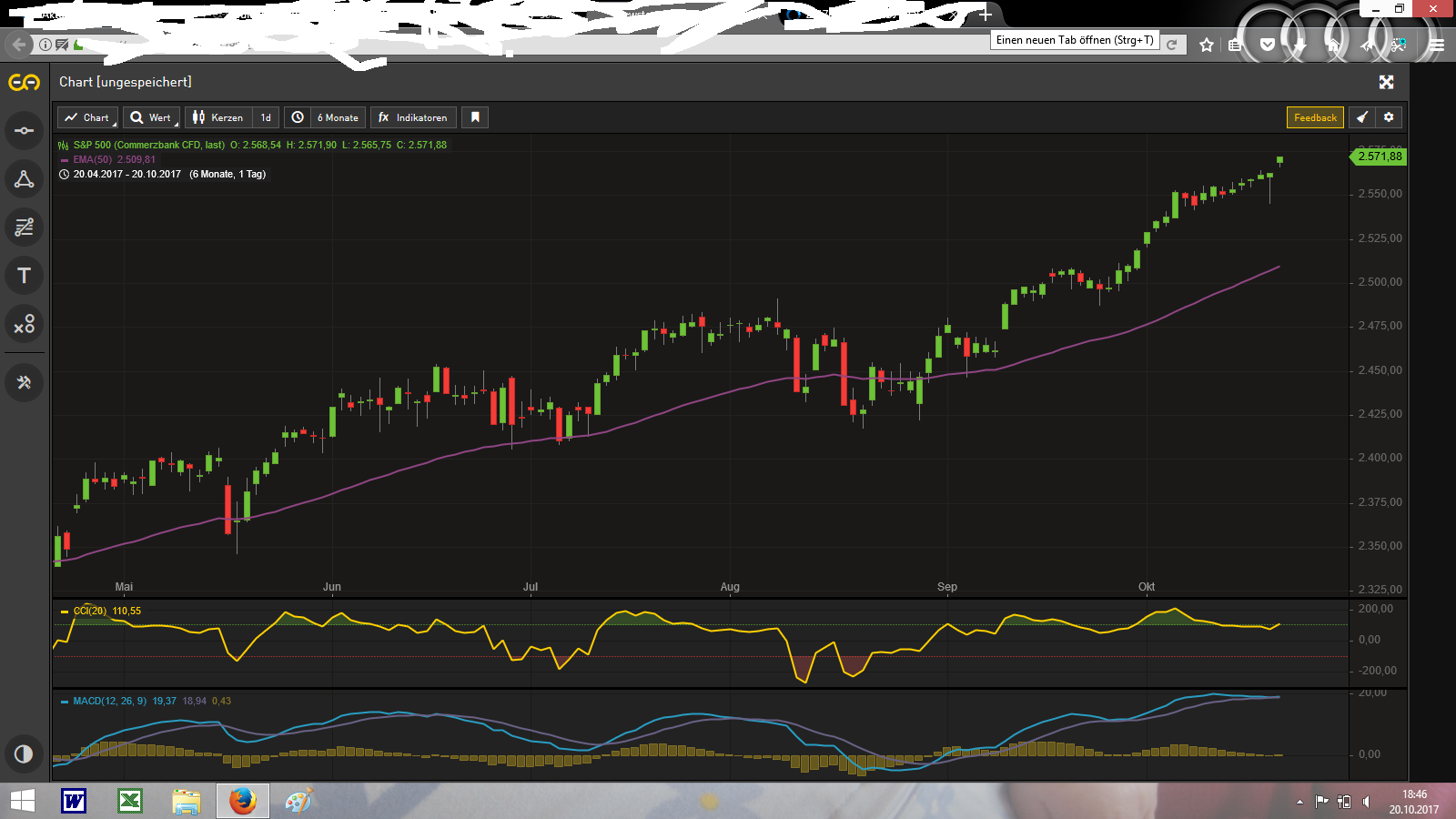1456x819 pixels.
Task: Click the MACD(12, 26, 9) indicator legend
Action: [109, 701]
